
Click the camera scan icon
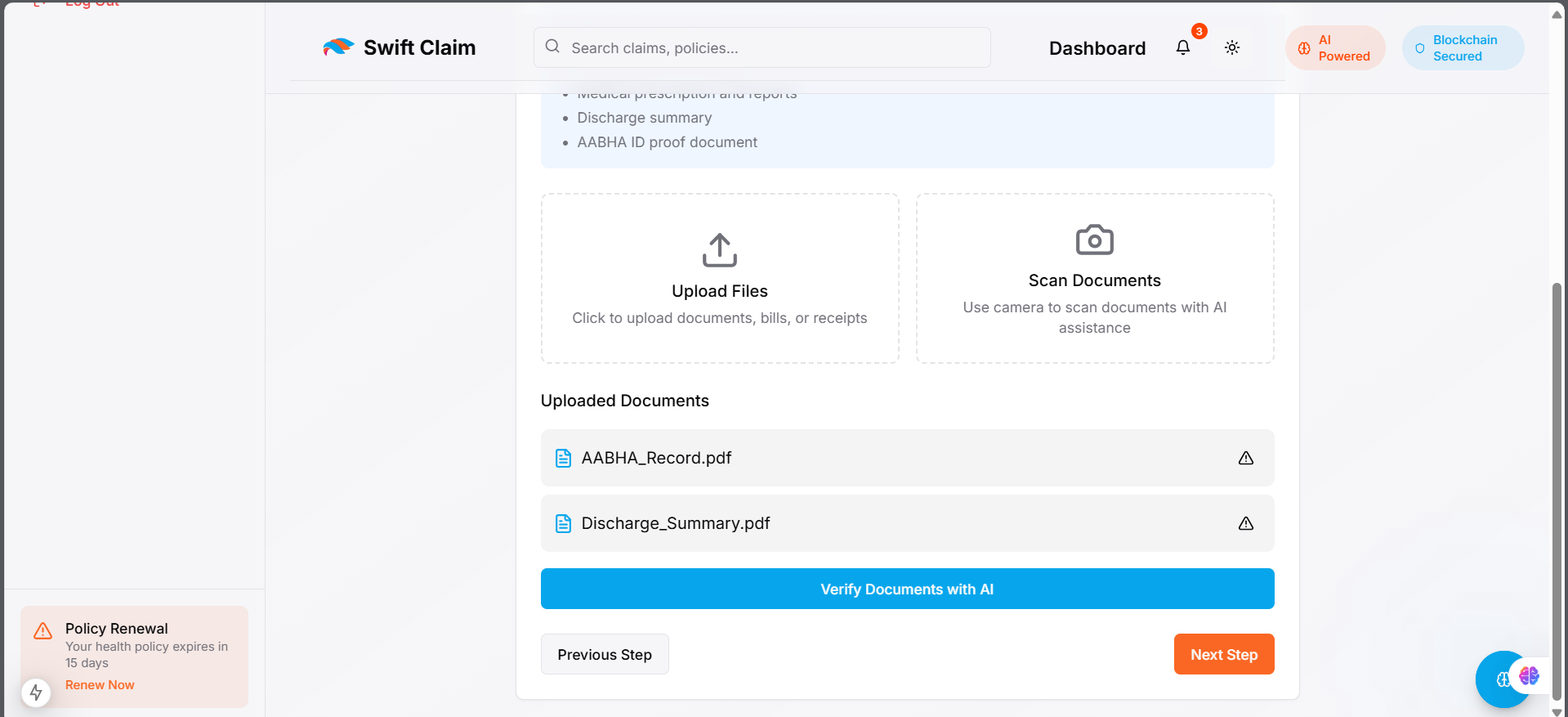click(1094, 240)
